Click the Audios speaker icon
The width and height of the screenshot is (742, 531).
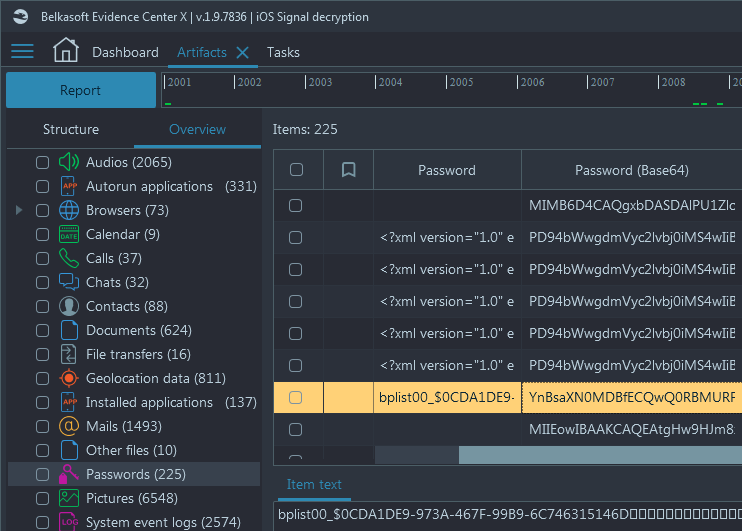point(69,162)
